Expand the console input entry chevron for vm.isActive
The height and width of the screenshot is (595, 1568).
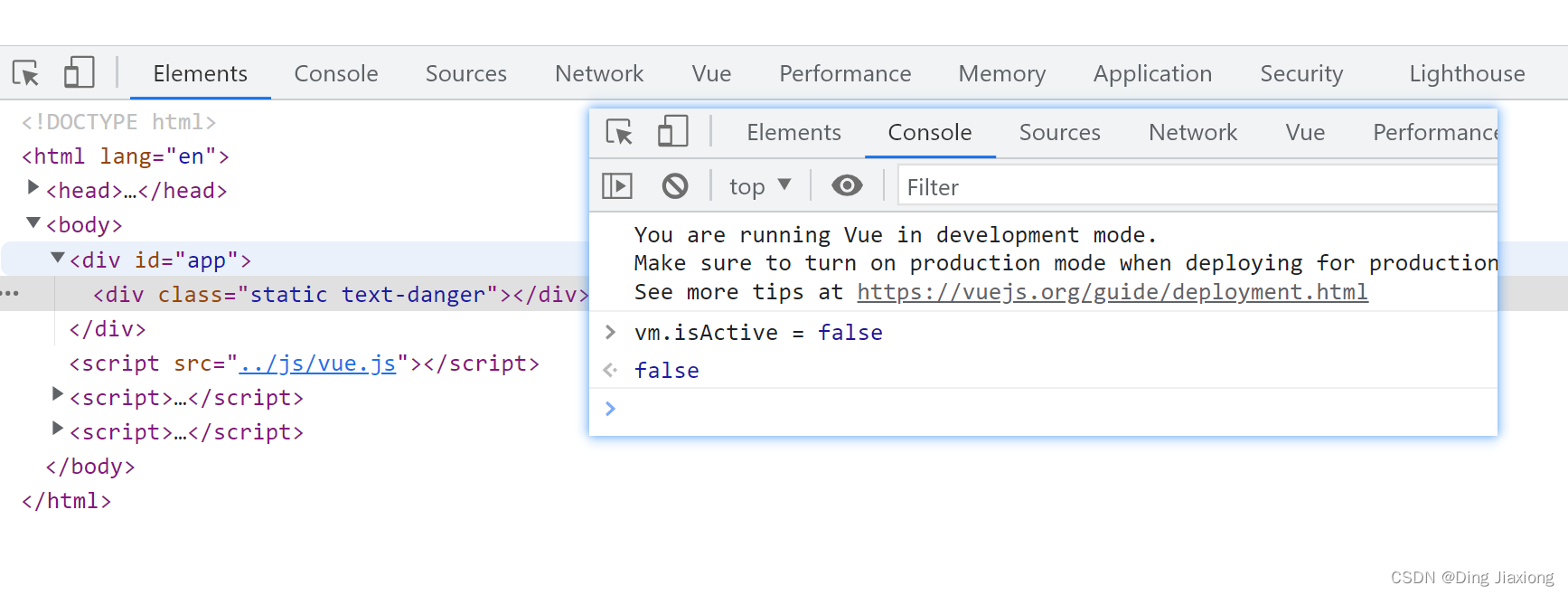(x=610, y=332)
